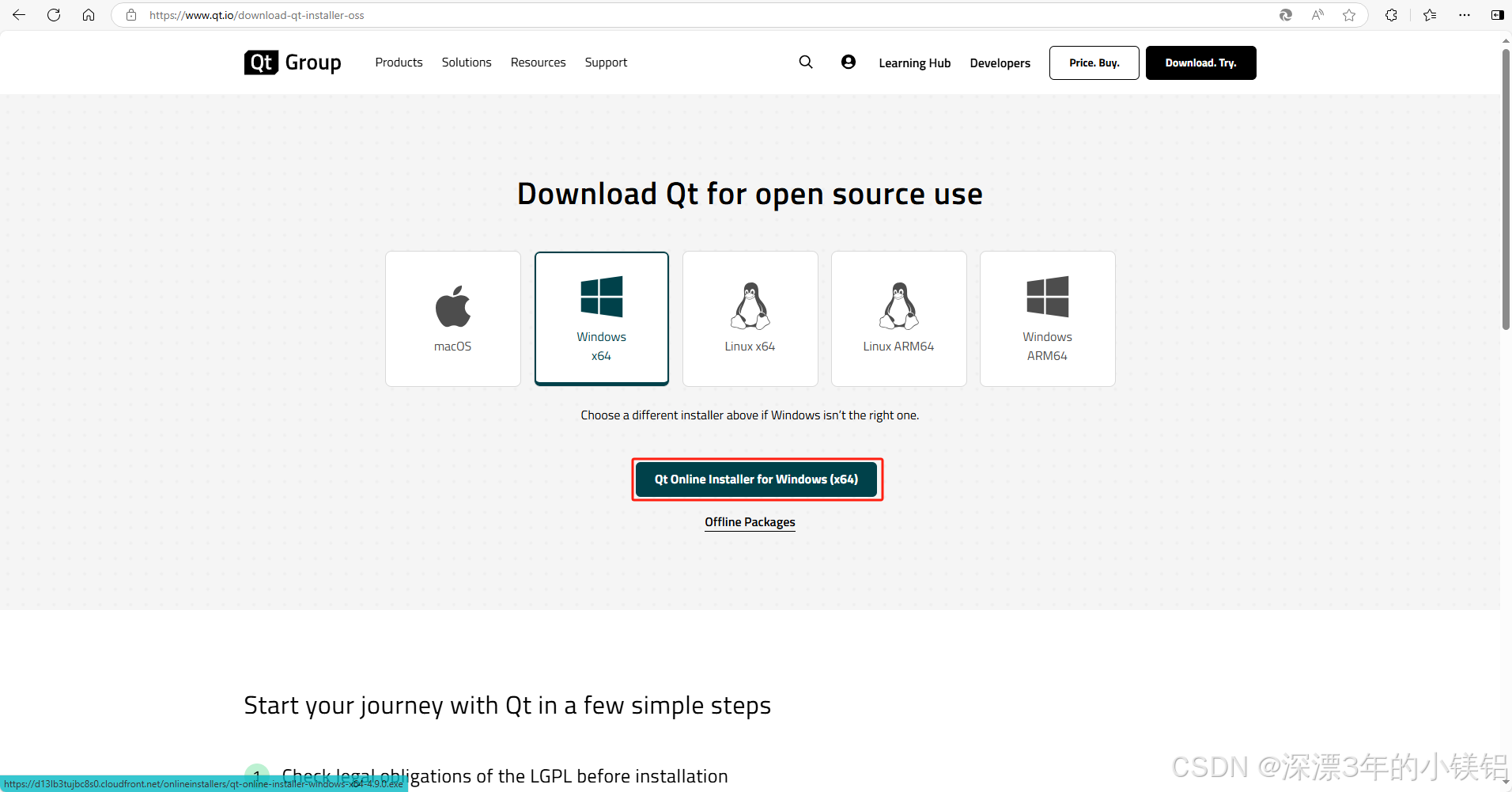Click the page vertical scrollbar thumb
Viewport: 1512px width, 792px height.
[x=1506, y=190]
